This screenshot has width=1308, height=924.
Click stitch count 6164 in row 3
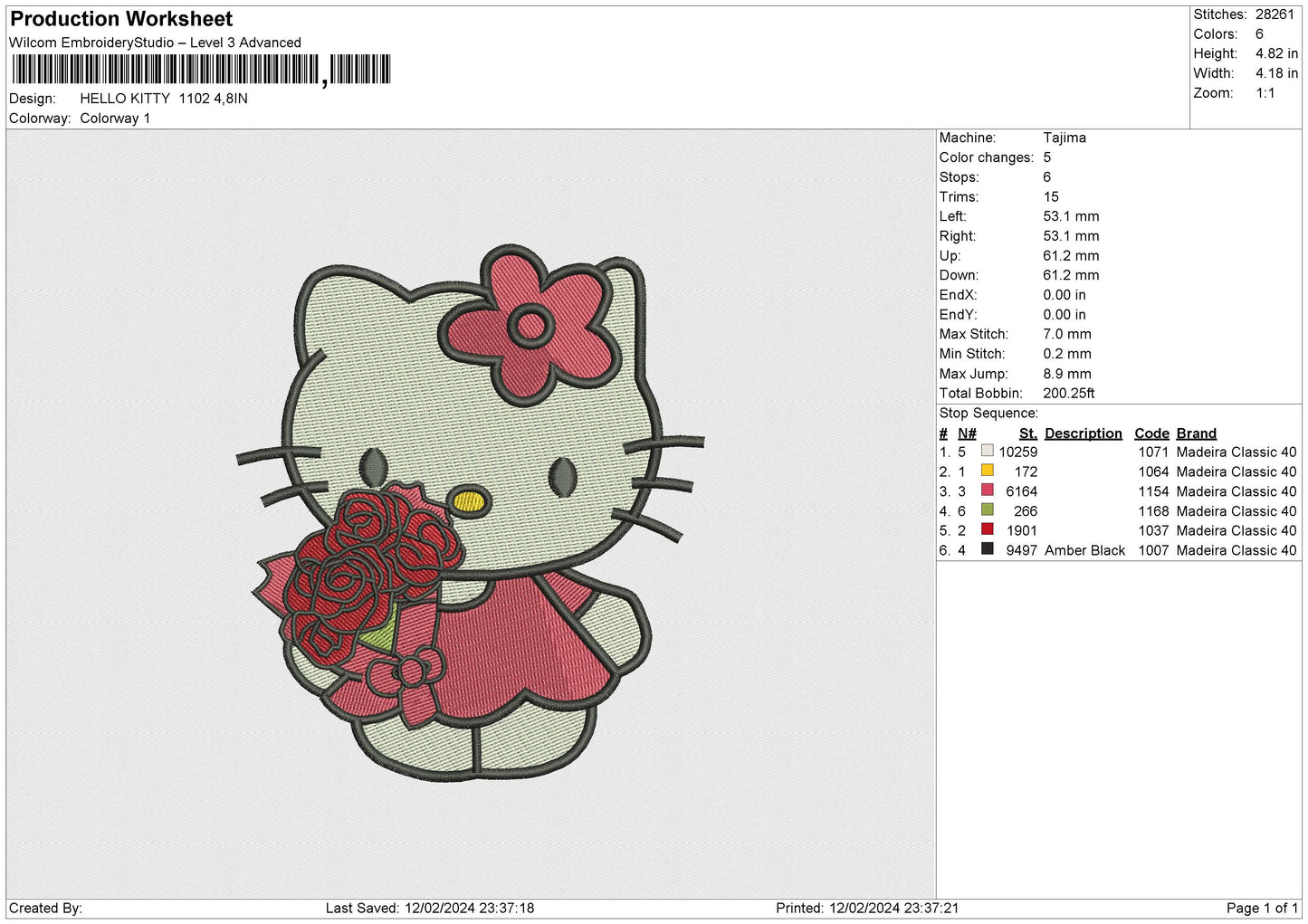click(1022, 491)
